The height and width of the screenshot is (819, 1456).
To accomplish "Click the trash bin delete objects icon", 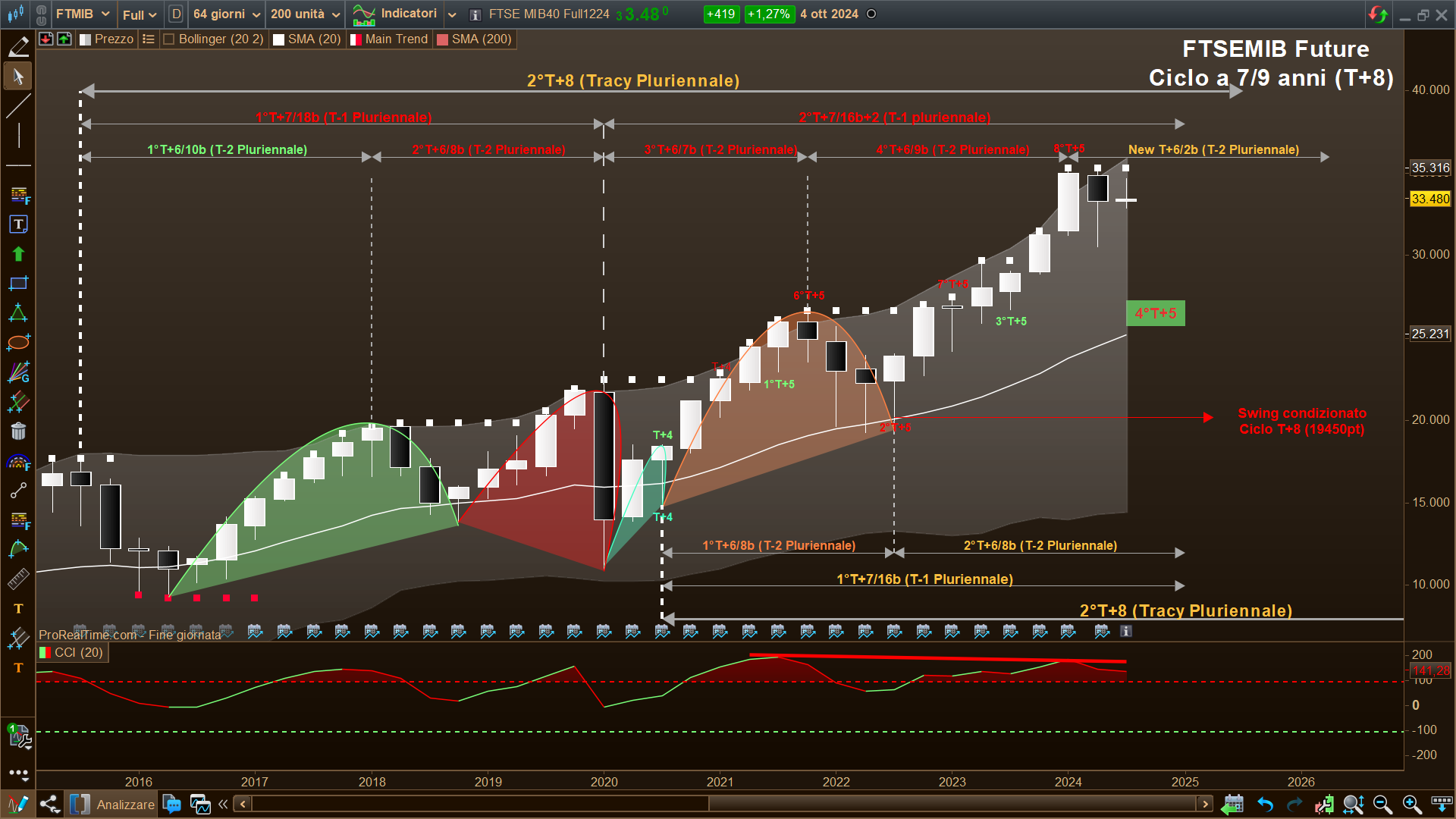I will pos(18,431).
